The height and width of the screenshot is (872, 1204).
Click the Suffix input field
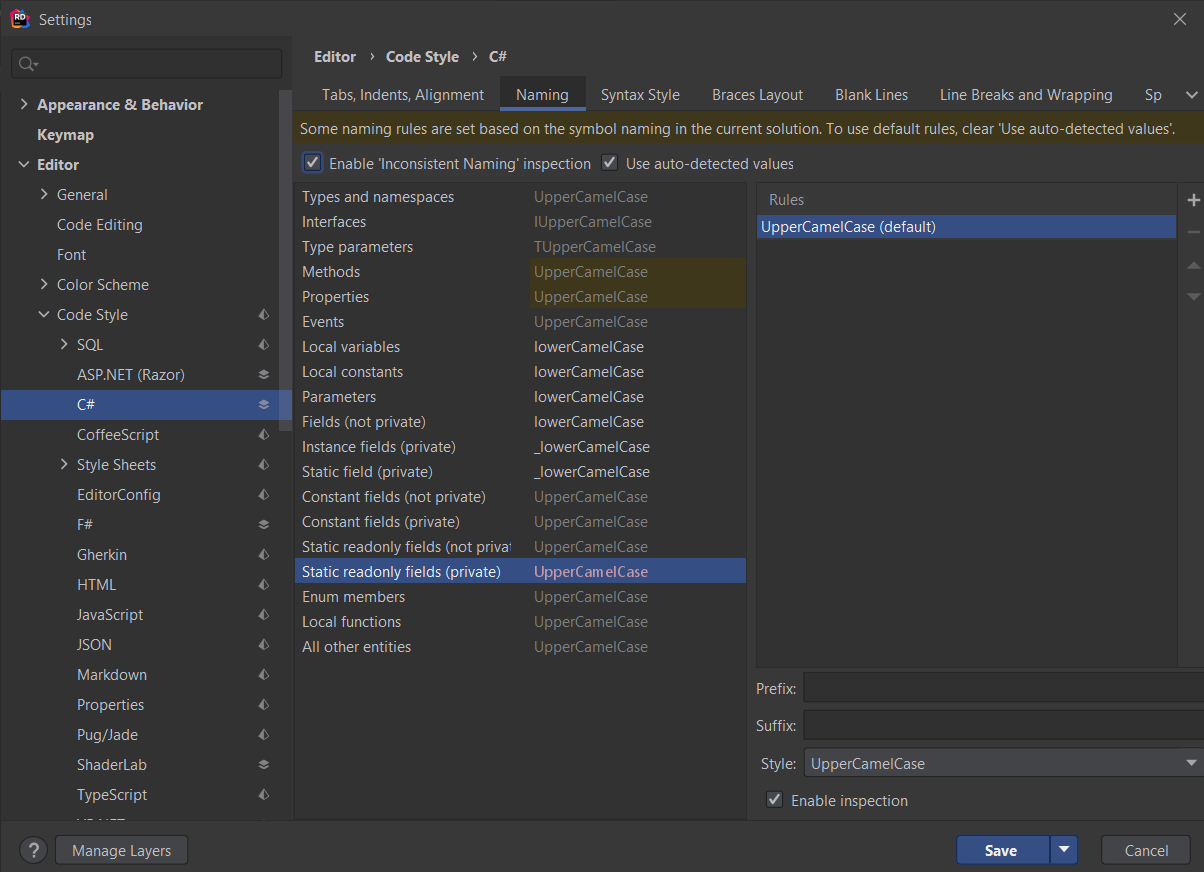click(1003, 725)
